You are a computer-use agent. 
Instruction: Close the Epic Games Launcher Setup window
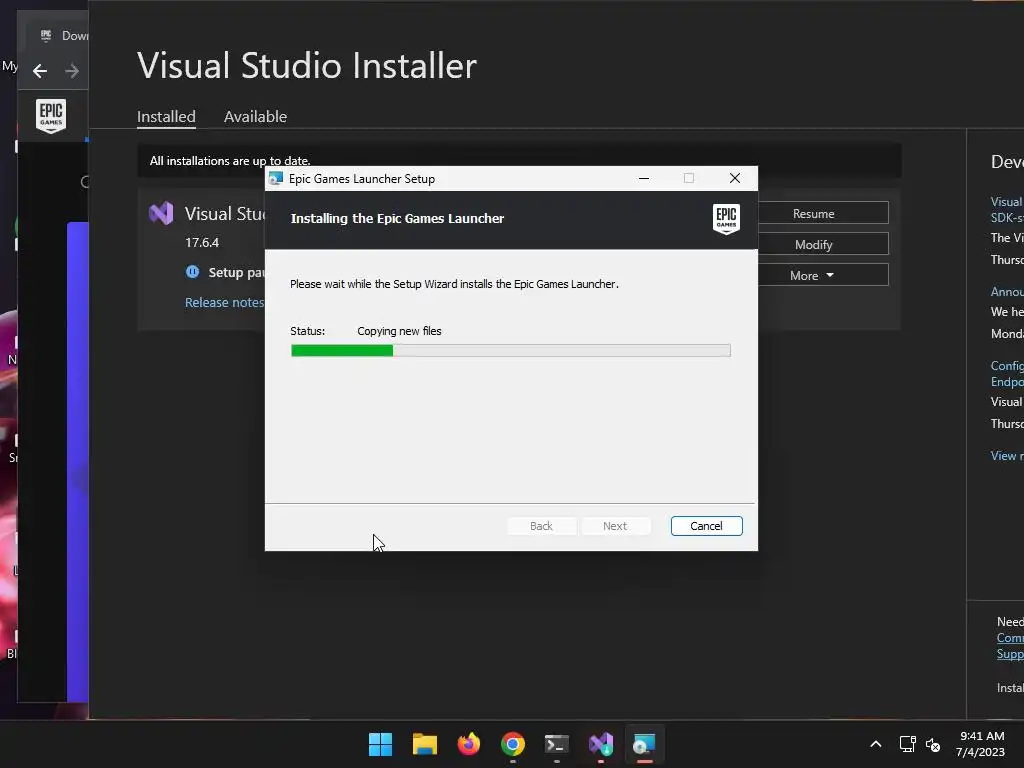[x=735, y=178]
